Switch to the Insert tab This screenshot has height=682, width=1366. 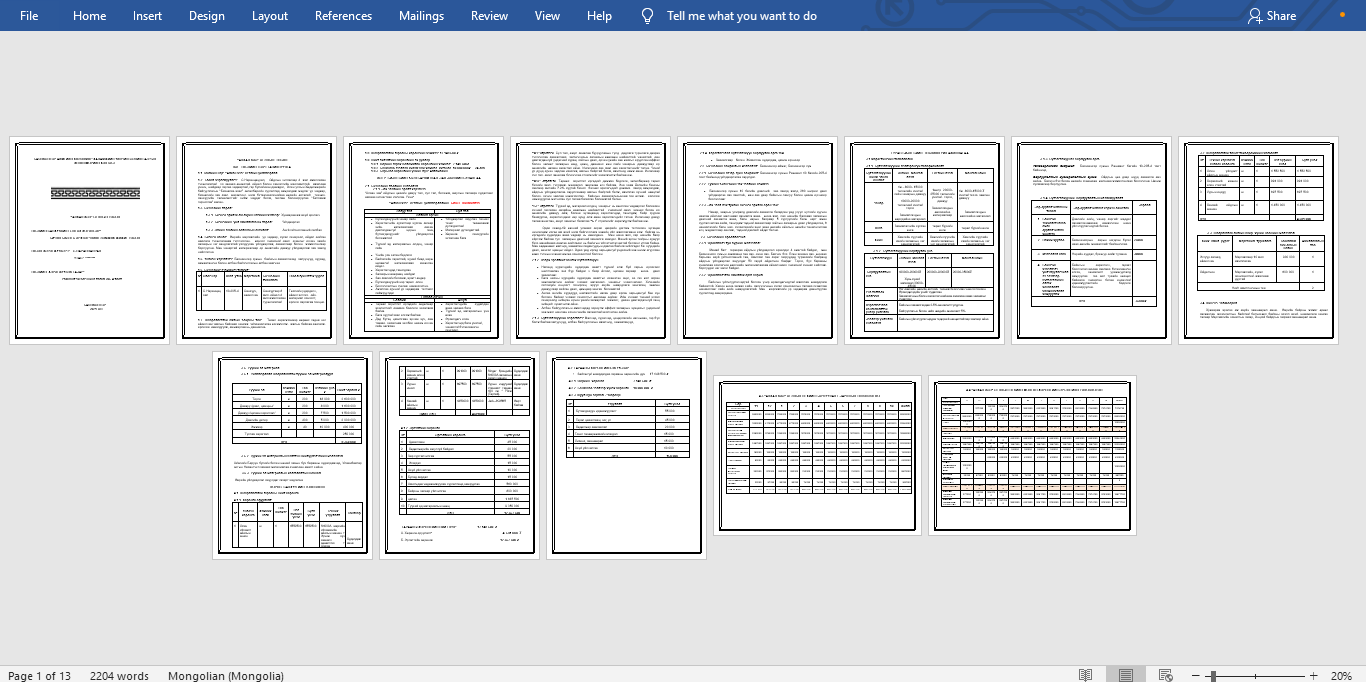click(x=147, y=16)
